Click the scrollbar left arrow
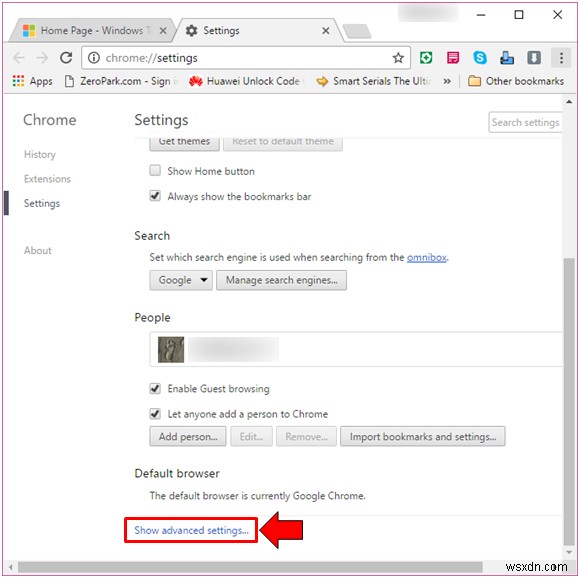This screenshot has height=577, width=579. tap(11, 567)
